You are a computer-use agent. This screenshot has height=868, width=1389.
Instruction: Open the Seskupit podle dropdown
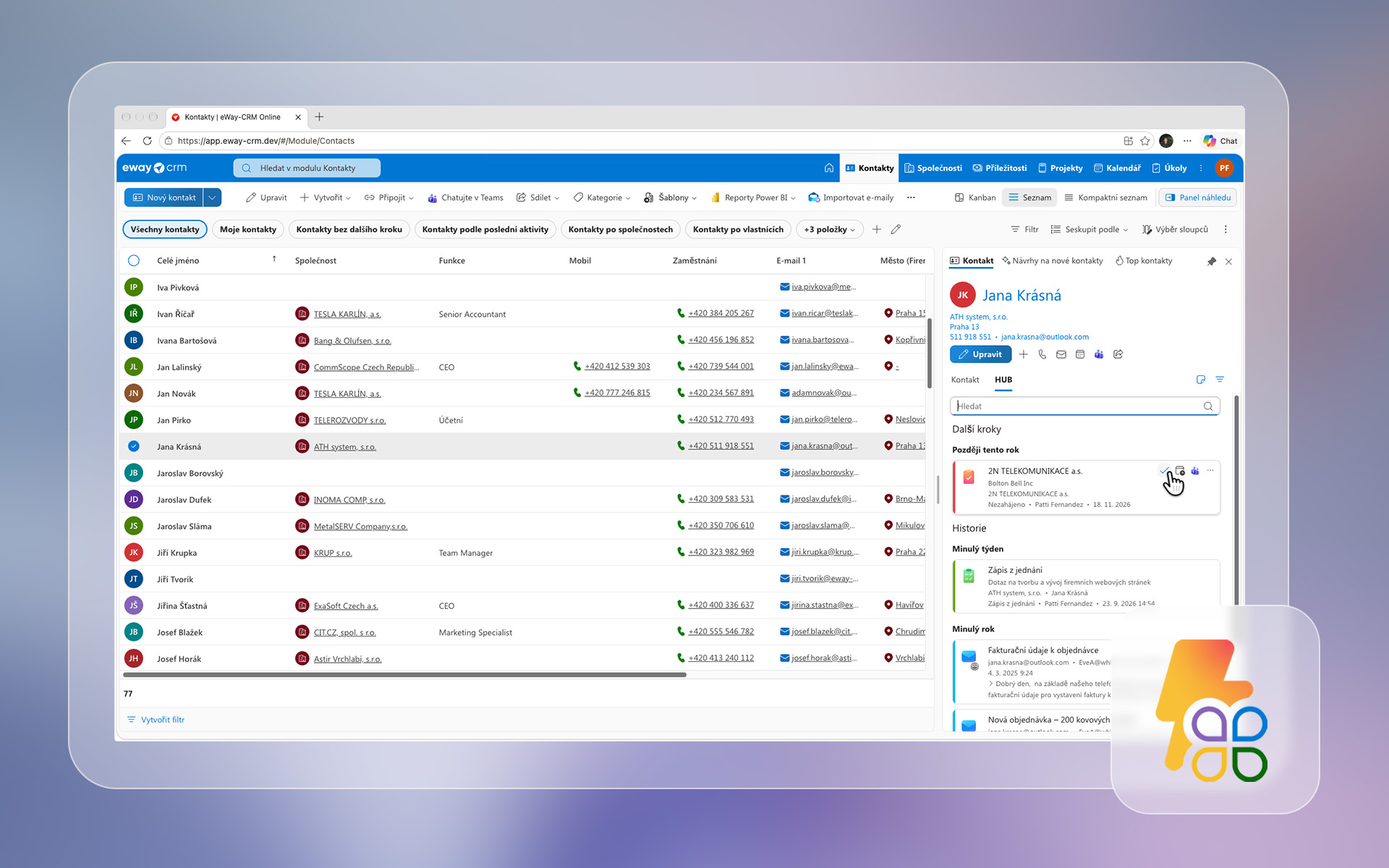(x=1089, y=229)
